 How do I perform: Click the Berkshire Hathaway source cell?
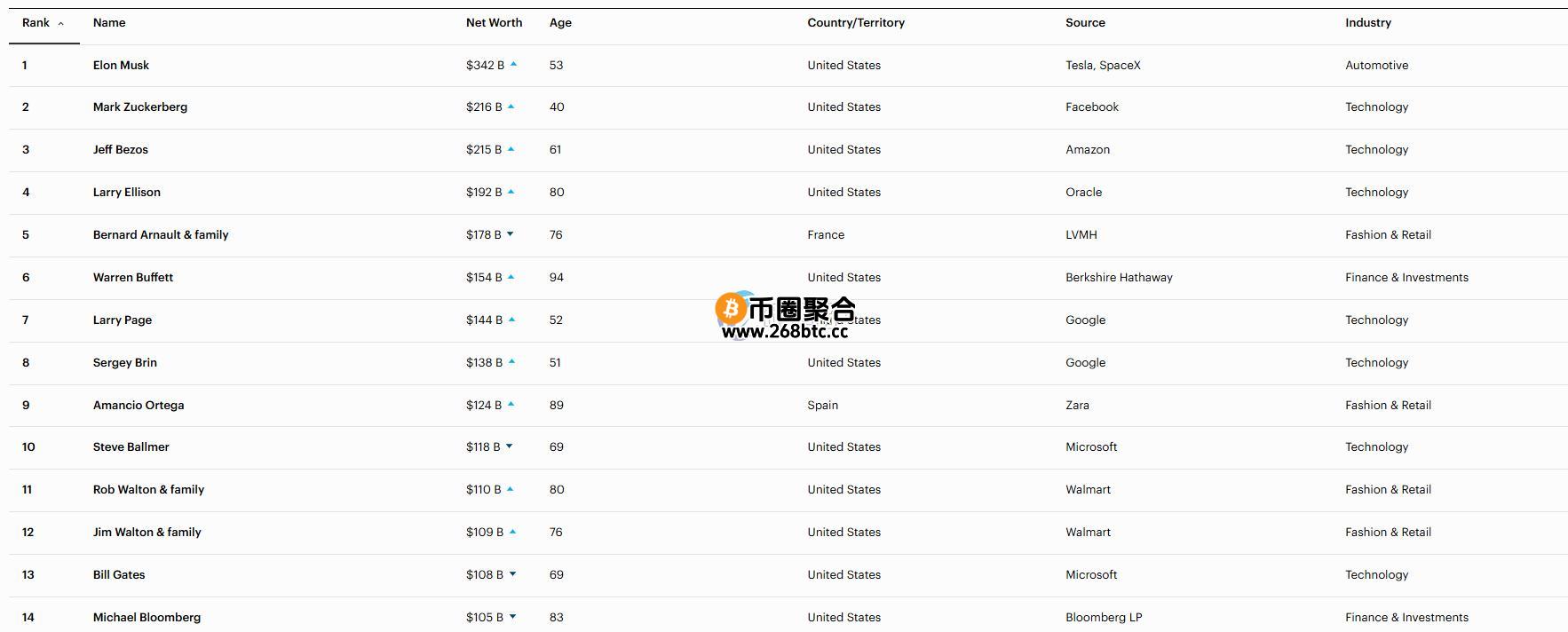1119,278
